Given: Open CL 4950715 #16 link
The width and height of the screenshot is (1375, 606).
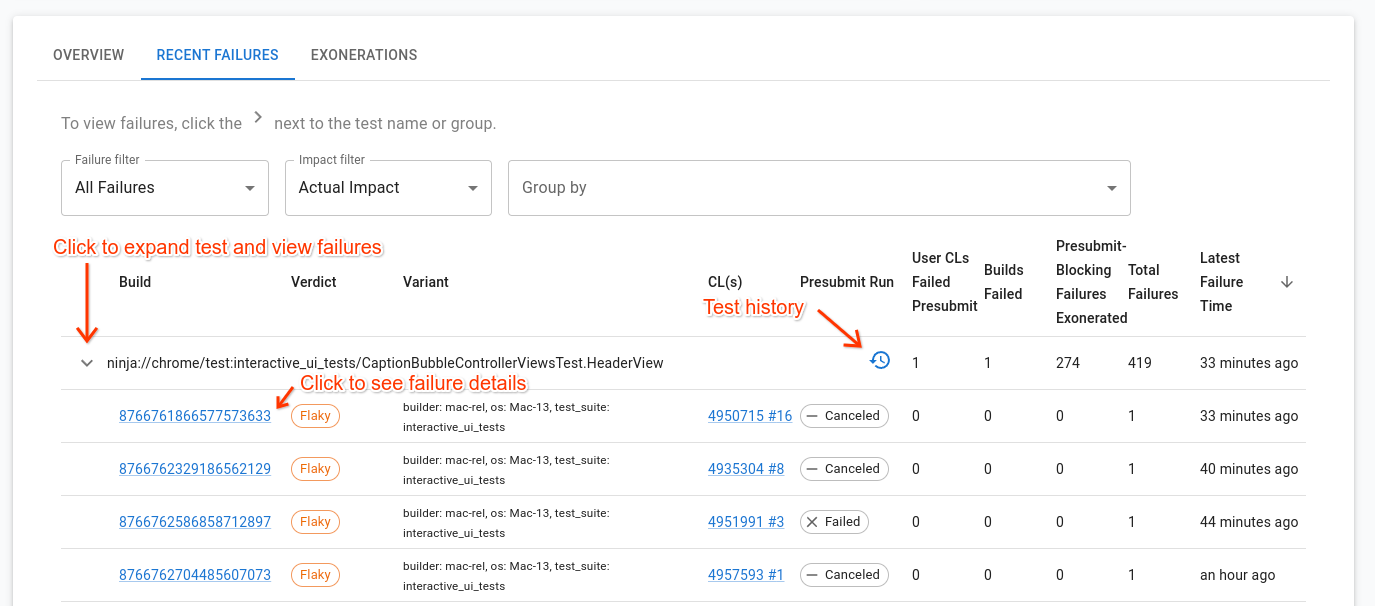Looking at the screenshot, I should pos(749,416).
